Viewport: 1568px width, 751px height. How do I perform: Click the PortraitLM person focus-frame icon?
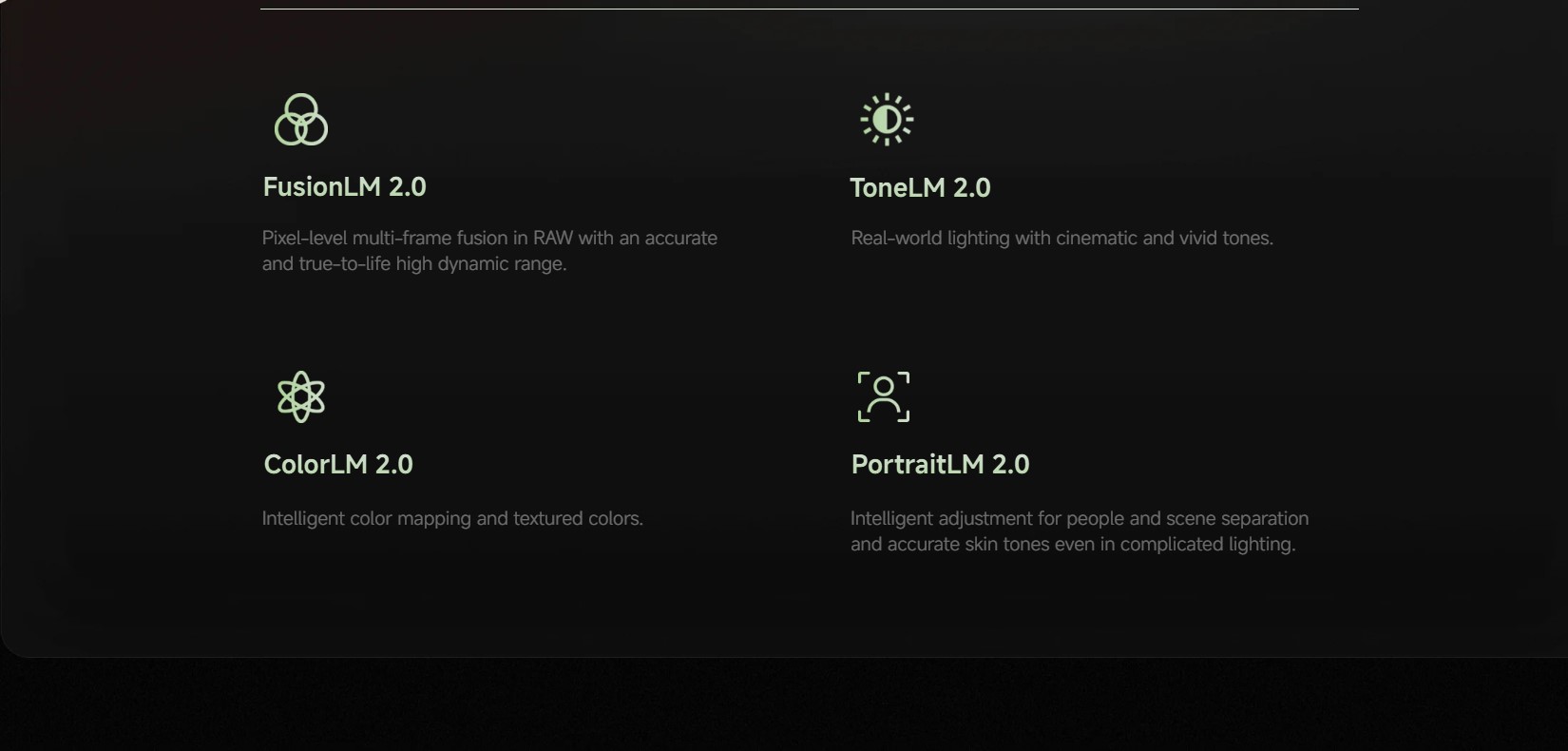[884, 396]
